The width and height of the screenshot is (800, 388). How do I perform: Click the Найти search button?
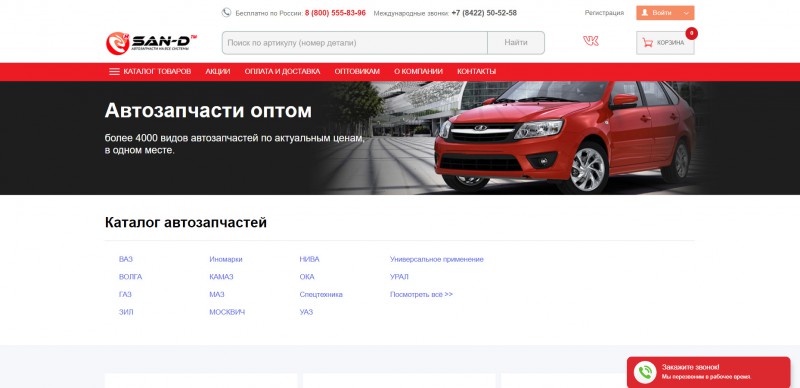coord(516,43)
